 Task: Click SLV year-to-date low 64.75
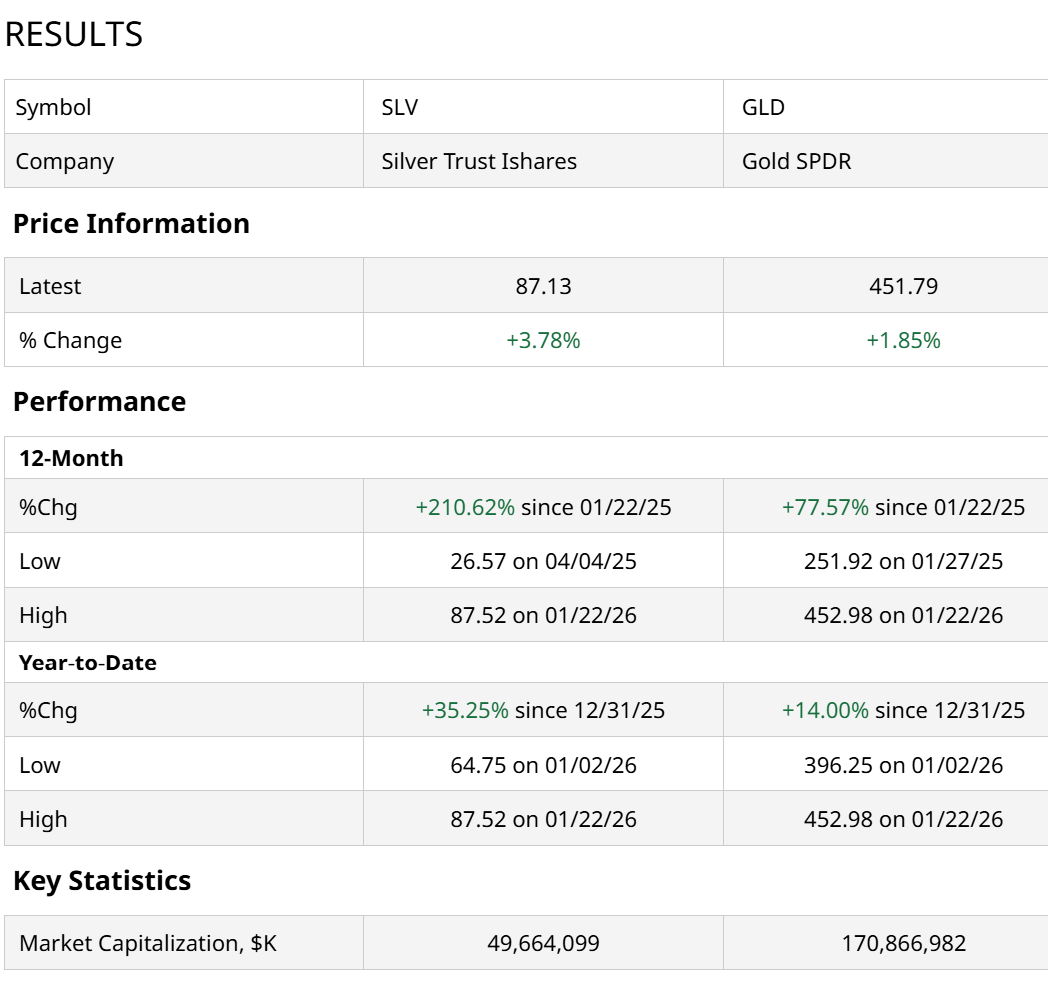pyautogui.click(x=478, y=765)
